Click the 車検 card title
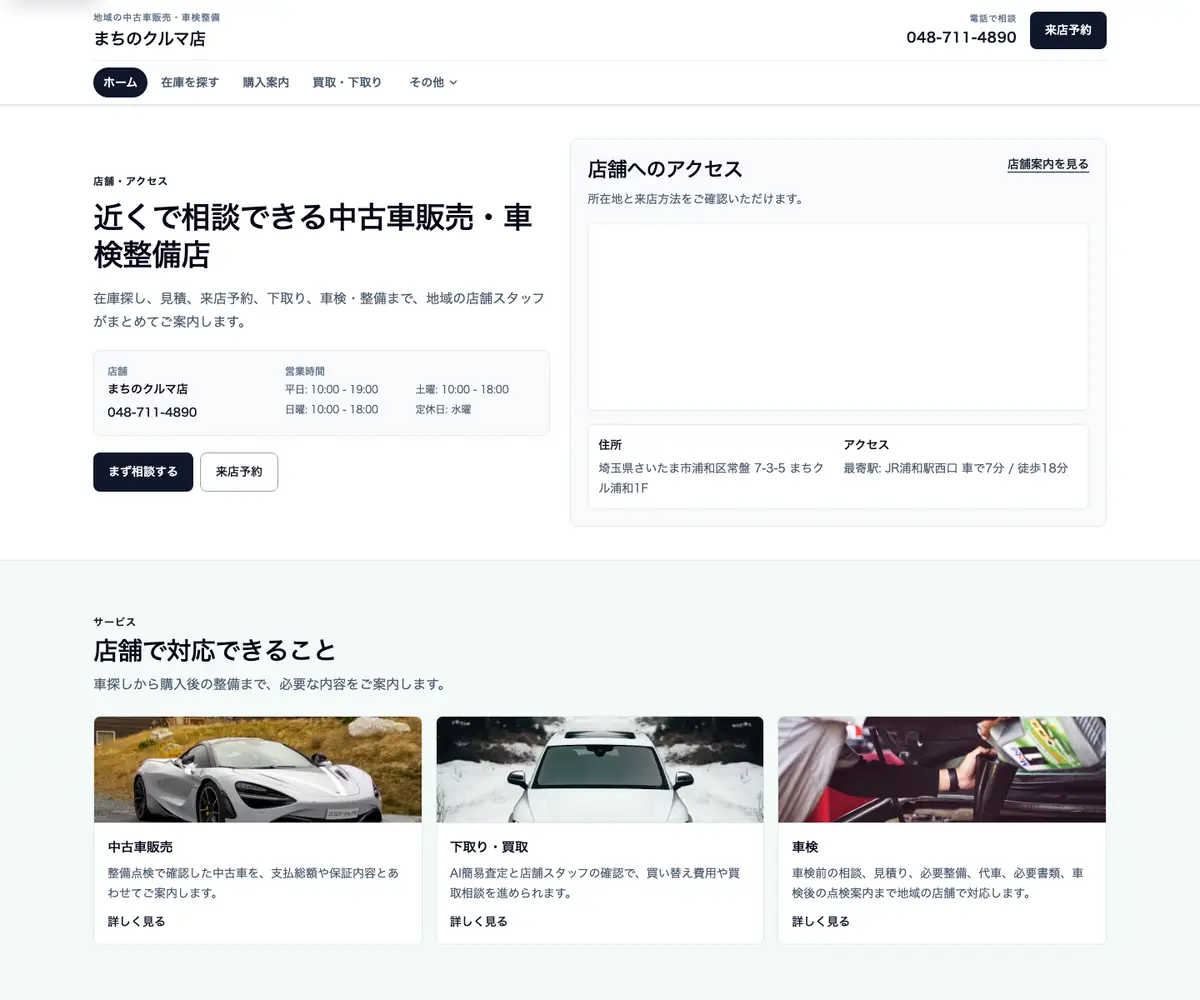The image size is (1200, 1000). coord(805,846)
